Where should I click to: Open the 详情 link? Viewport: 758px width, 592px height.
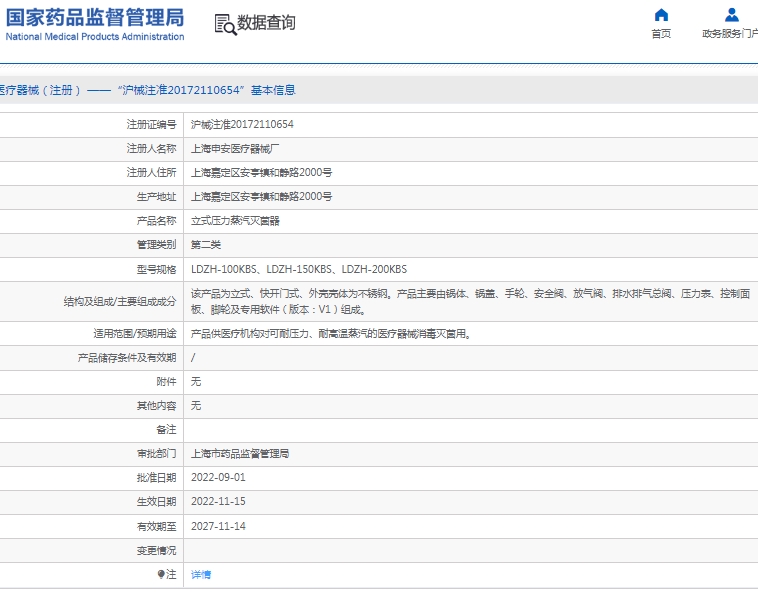click(x=201, y=575)
